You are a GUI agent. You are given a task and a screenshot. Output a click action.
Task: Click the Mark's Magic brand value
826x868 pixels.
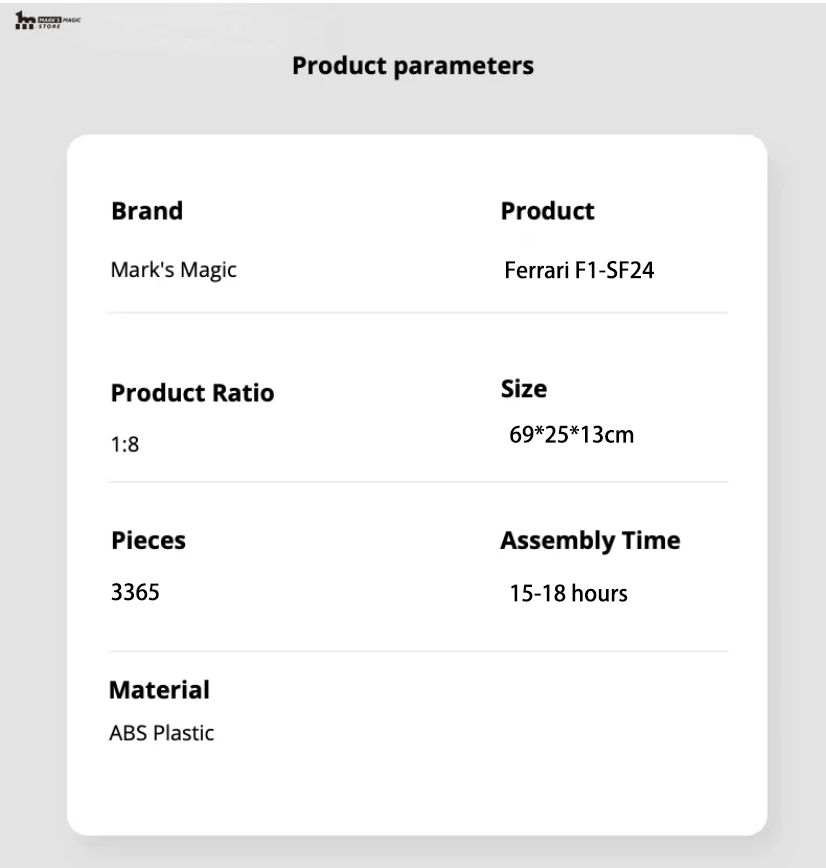[x=173, y=270]
